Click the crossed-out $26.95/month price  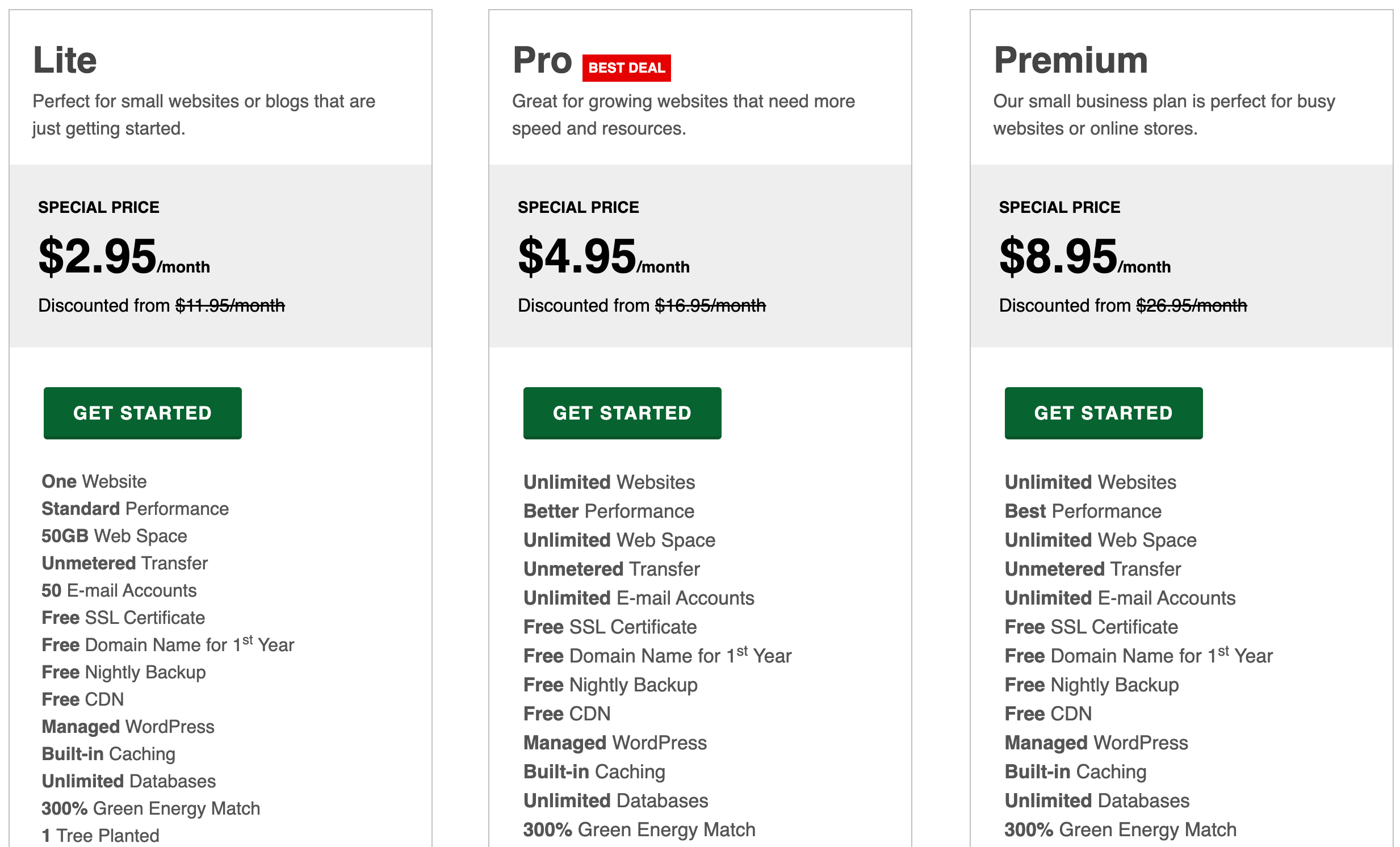coord(1192,305)
